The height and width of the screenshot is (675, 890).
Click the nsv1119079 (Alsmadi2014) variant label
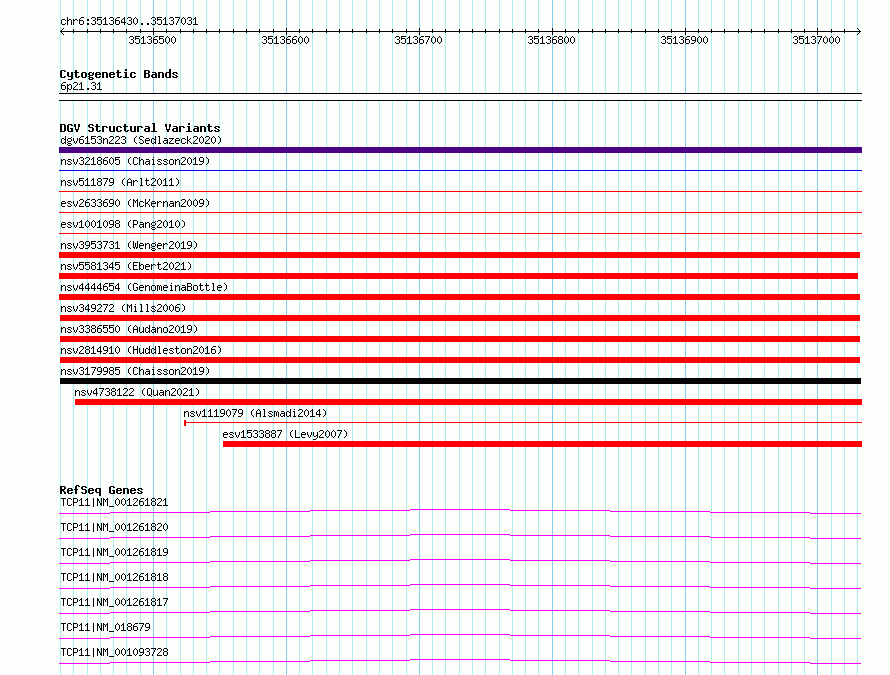pos(255,413)
